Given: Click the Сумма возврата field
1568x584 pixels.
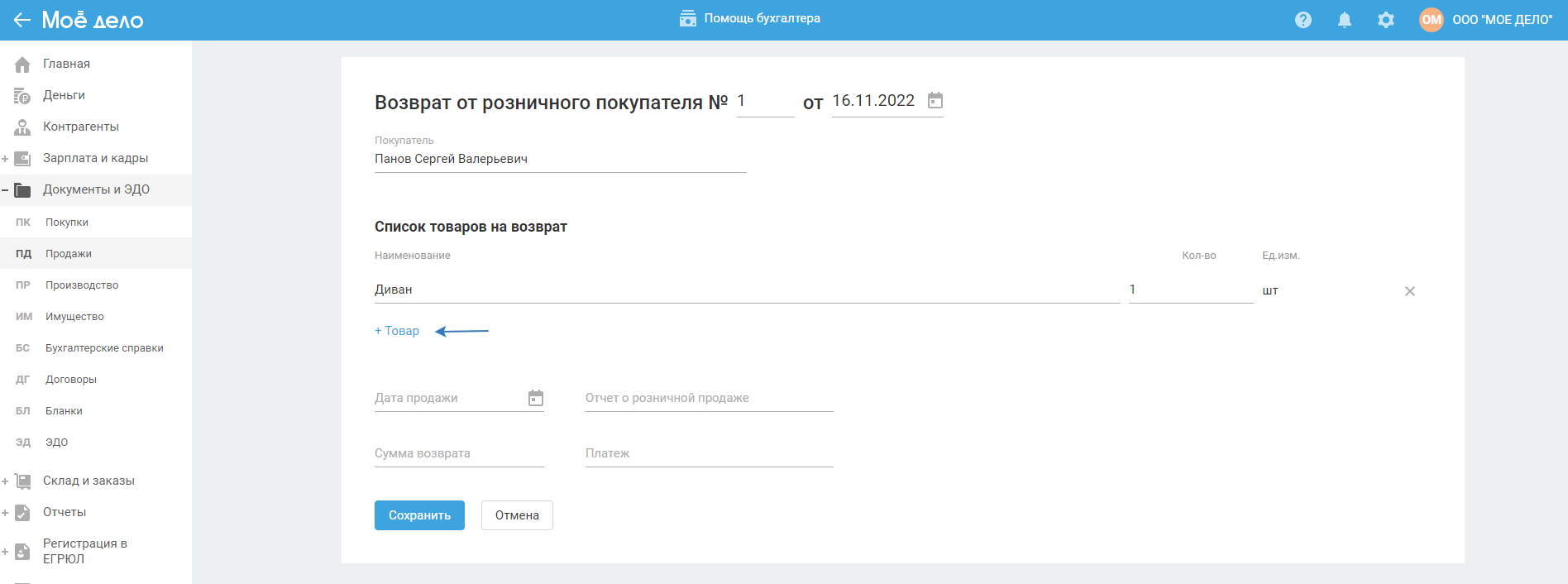Looking at the screenshot, I should click(x=459, y=453).
